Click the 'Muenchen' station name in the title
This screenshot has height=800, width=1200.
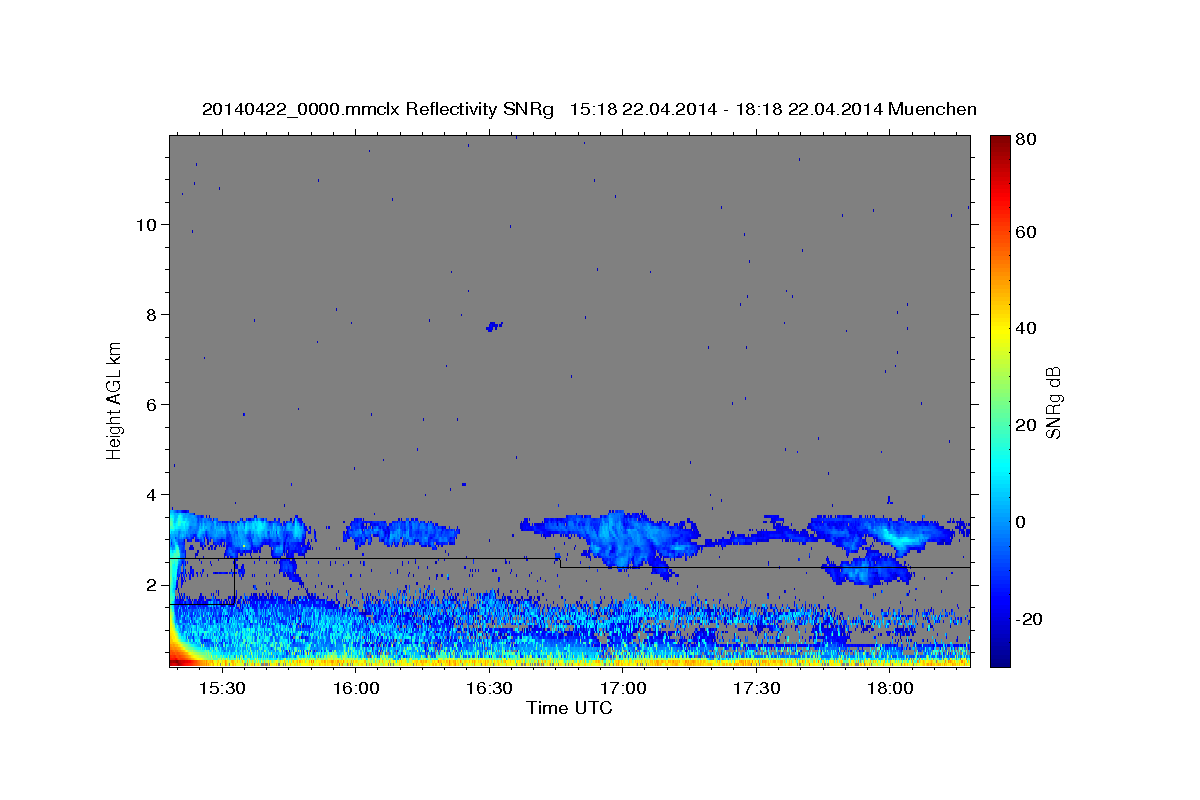coord(931,109)
